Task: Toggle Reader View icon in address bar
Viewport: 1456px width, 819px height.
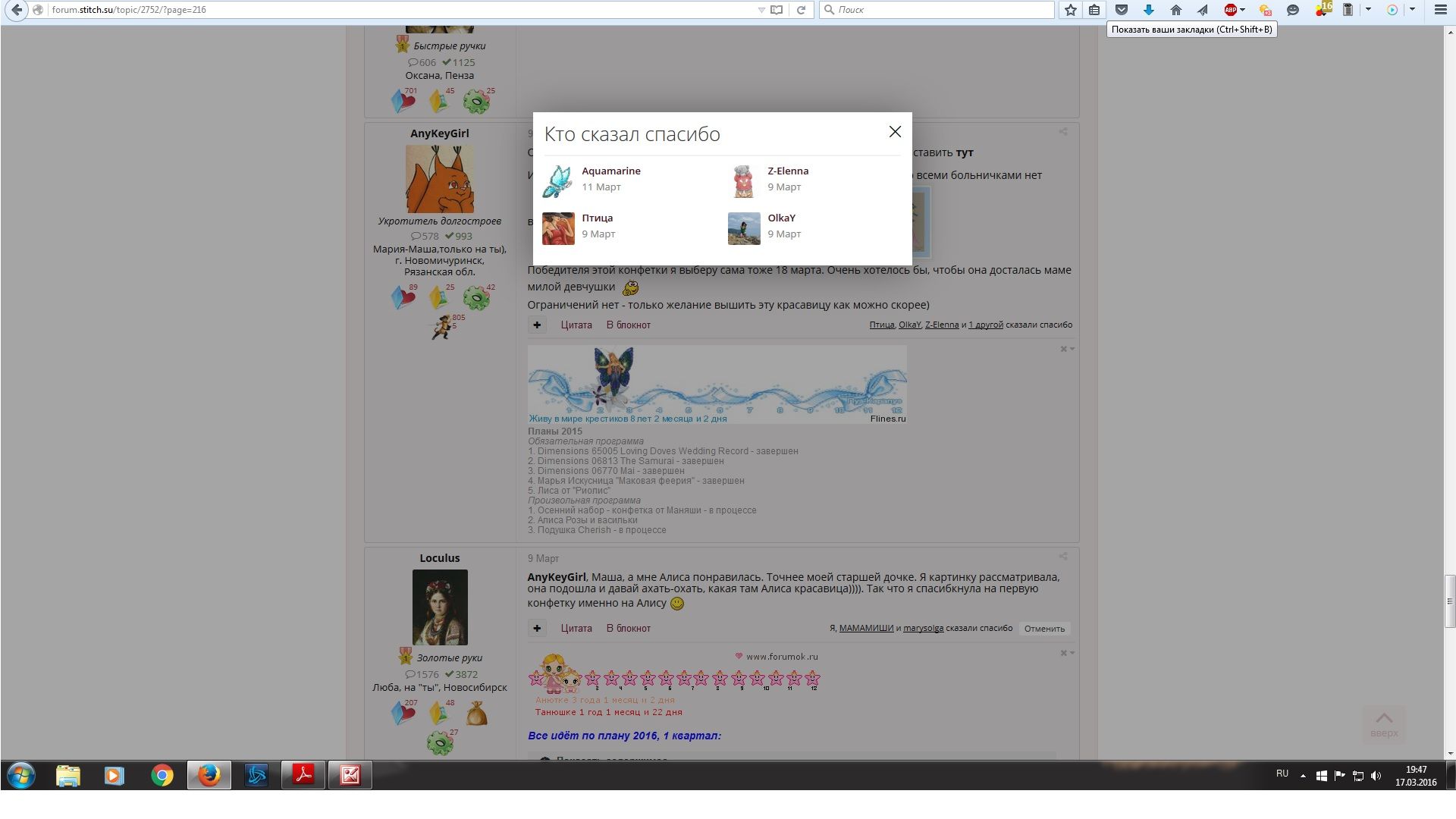Action: [x=777, y=10]
